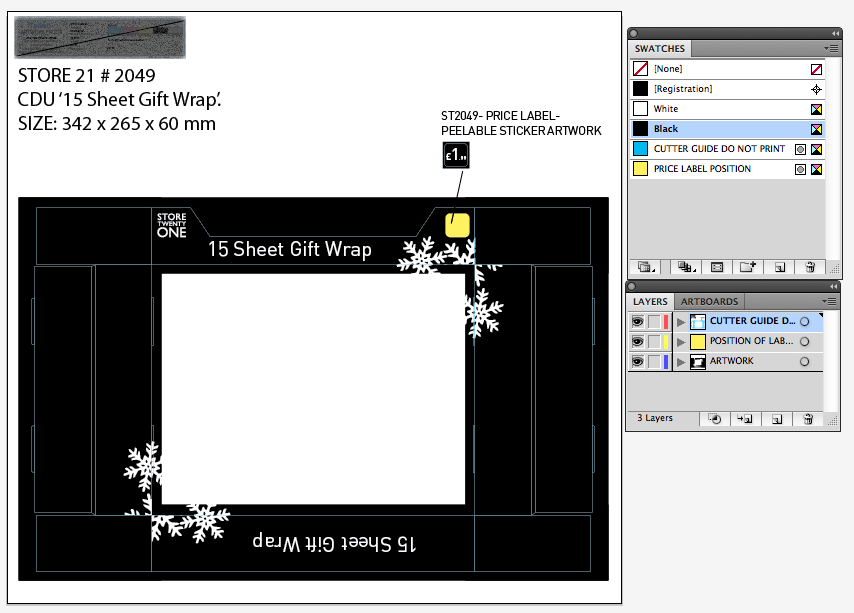Image resolution: width=854 pixels, height=613 pixels.
Task: Switch to the ARTBOARDS tab
Action: tap(709, 302)
